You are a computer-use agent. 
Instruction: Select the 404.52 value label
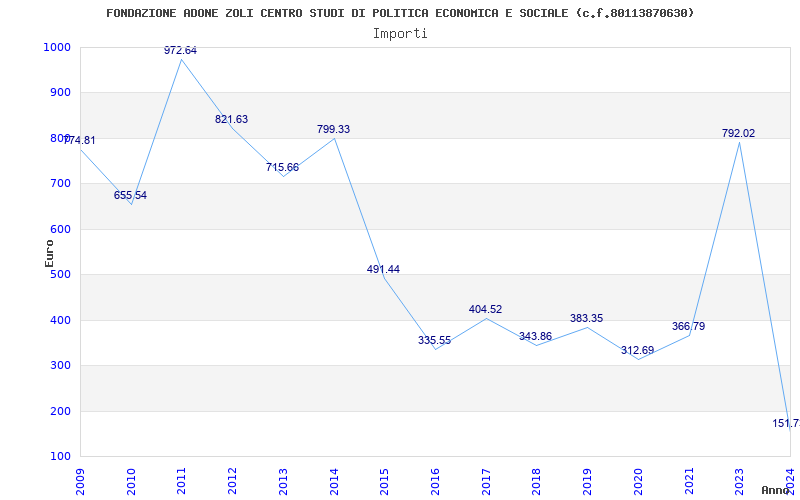click(x=486, y=309)
